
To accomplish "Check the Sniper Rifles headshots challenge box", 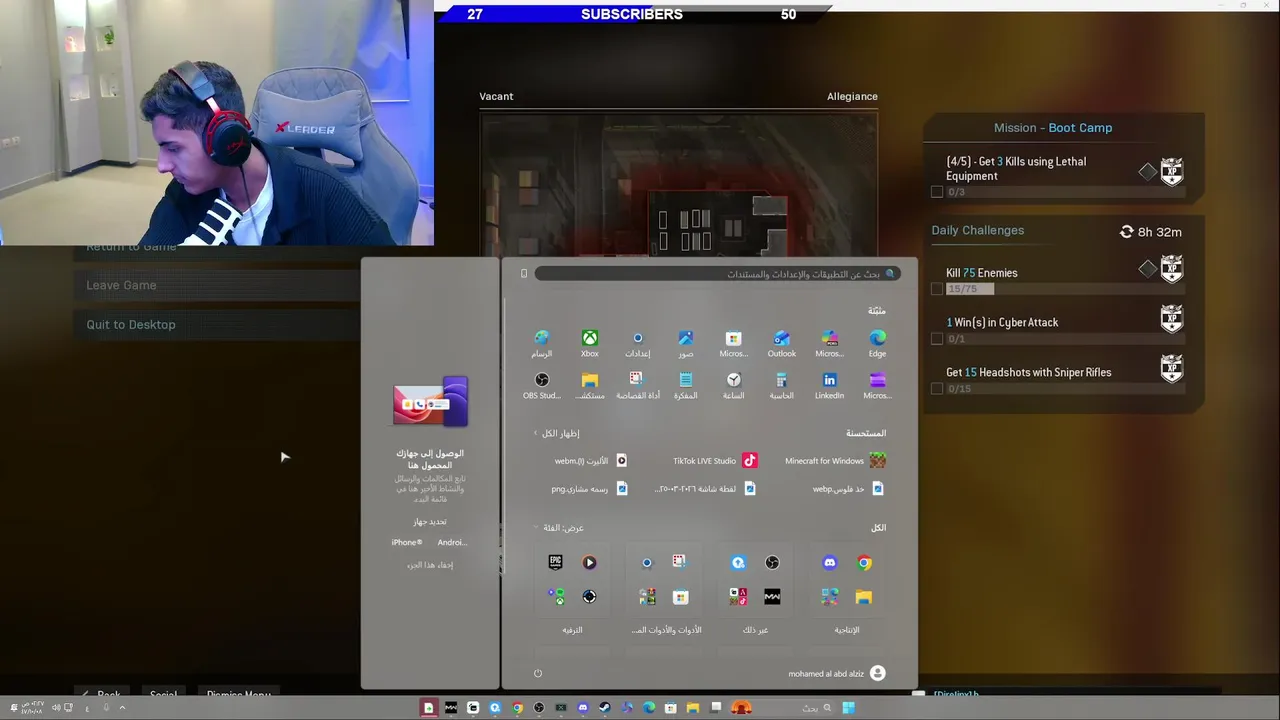I will (937, 388).
